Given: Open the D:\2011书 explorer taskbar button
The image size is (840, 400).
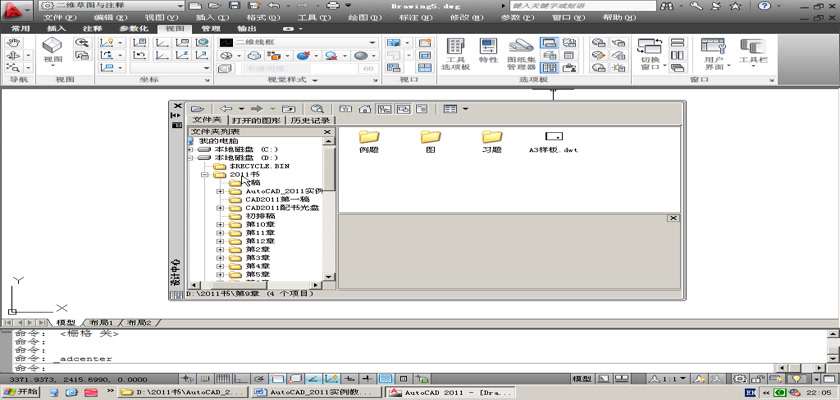Looking at the screenshot, I should click(x=184, y=392).
